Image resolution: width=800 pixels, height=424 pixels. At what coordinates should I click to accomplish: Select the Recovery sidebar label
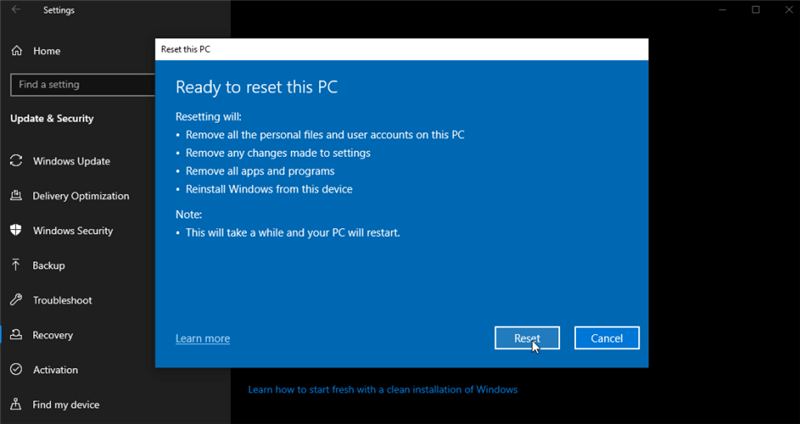pyautogui.click(x=53, y=335)
